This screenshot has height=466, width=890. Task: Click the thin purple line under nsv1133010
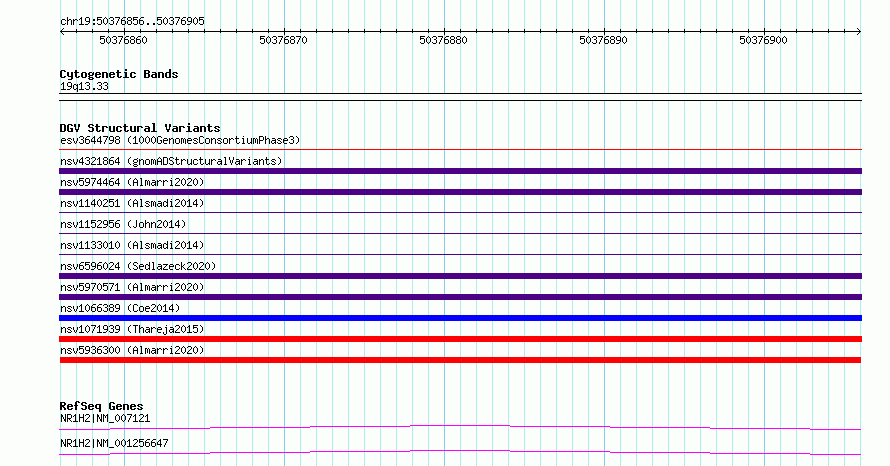click(x=461, y=255)
